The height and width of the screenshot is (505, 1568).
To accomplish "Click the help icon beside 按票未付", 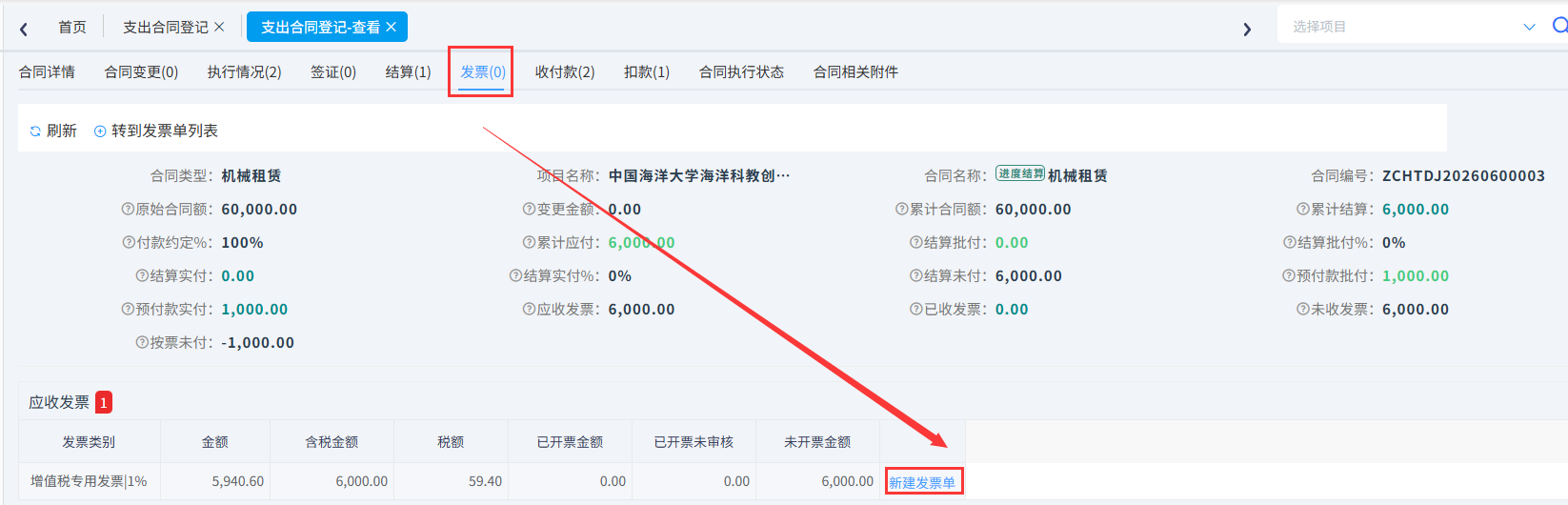I will click(142, 343).
